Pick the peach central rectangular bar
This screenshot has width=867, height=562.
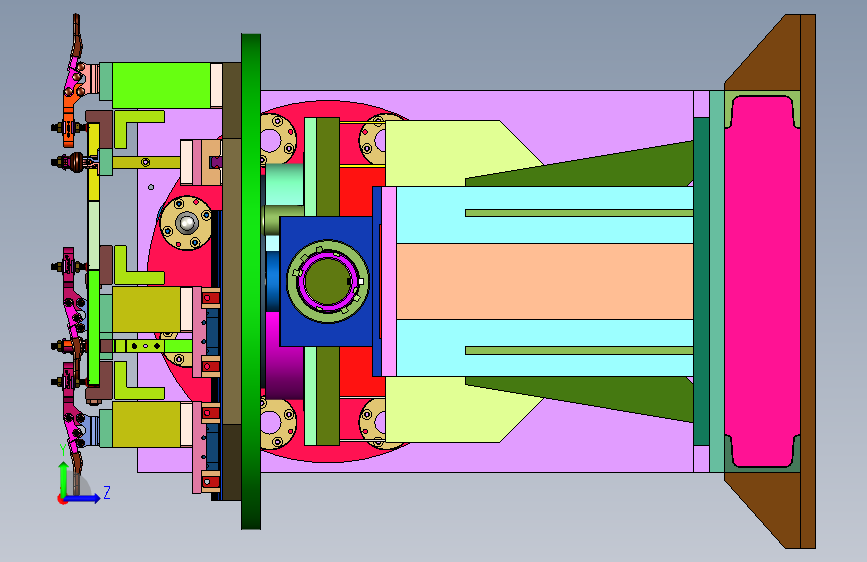[x=545, y=281]
